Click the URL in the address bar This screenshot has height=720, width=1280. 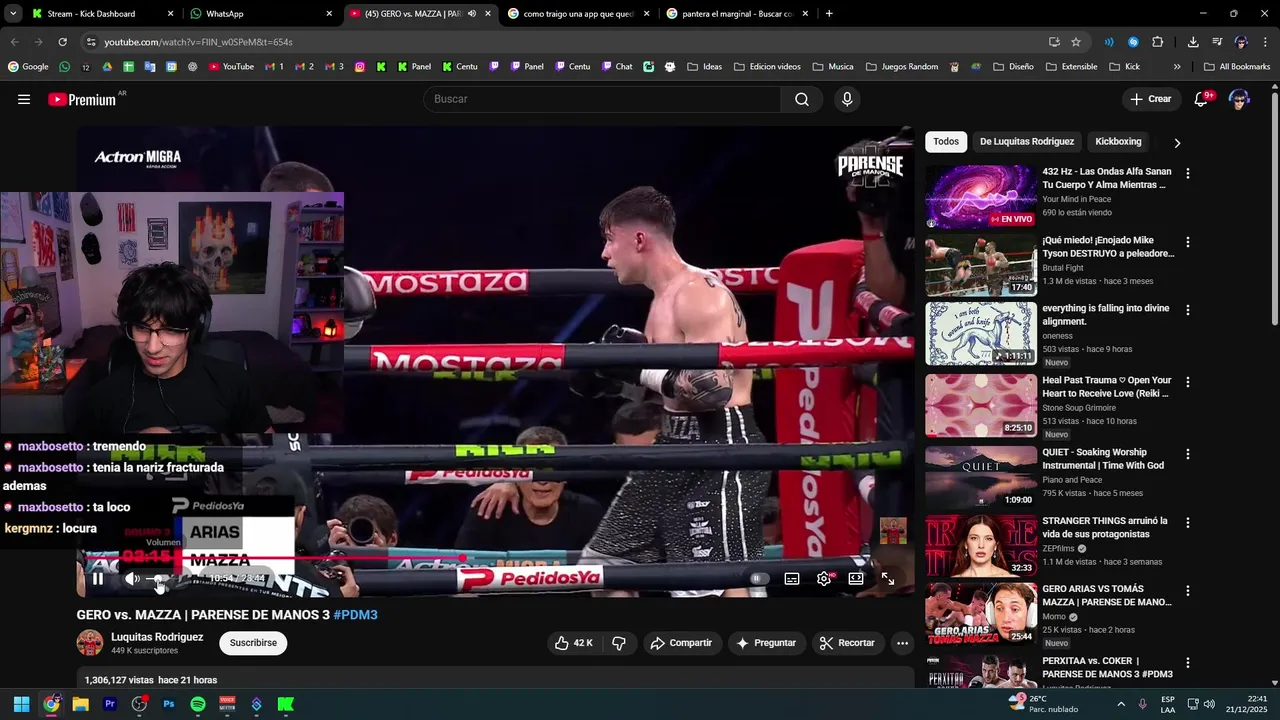[x=198, y=42]
